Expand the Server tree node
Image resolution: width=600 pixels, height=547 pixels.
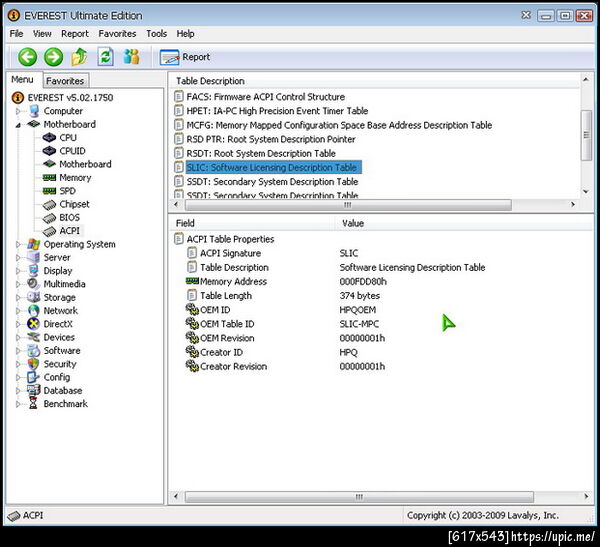[18, 258]
